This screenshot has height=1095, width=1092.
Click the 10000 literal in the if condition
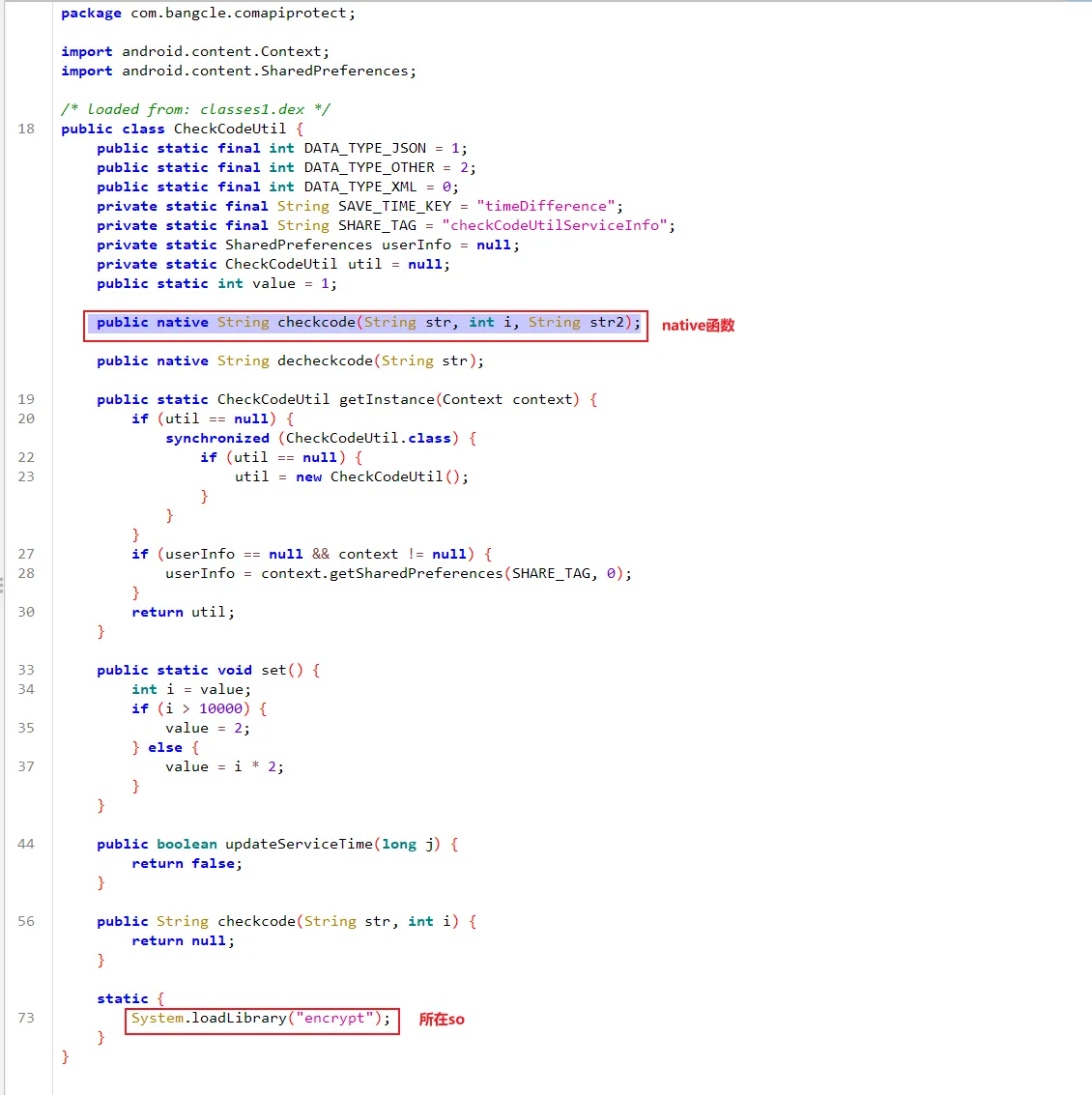tap(220, 708)
